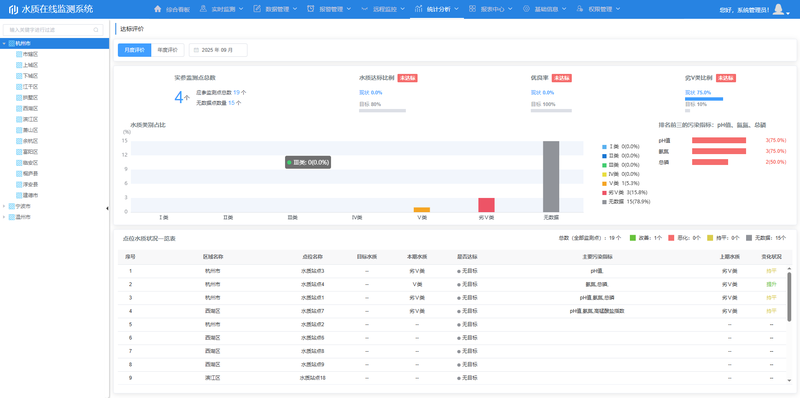Click the 输入关键字进行过滤 search field
The width and height of the screenshot is (800, 398).
click(x=53, y=30)
